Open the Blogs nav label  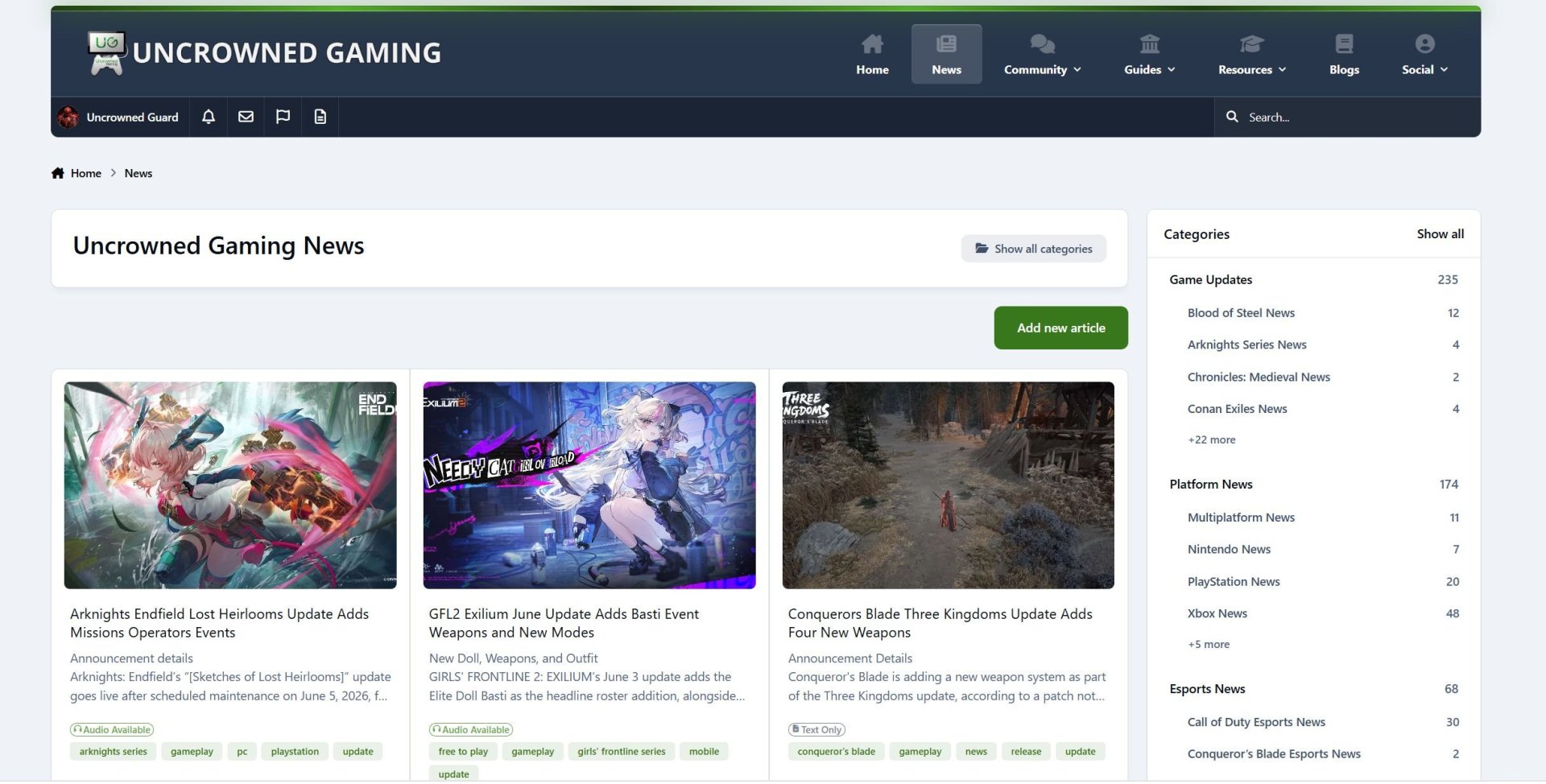tap(1344, 70)
